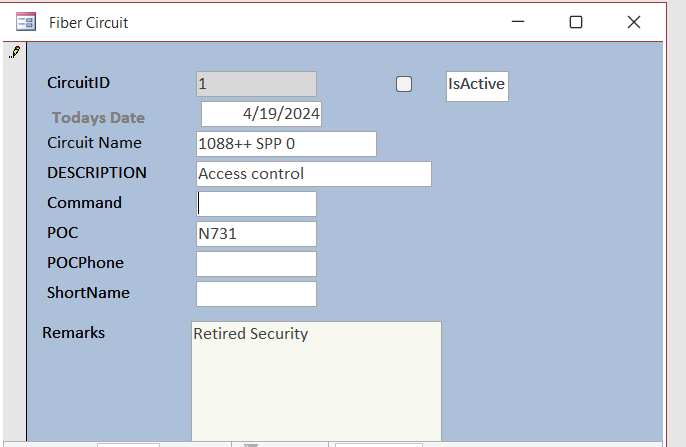The height and width of the screenshot is (447, 686).
Task: Click the empty POCPhone field
Action: pos(256,264)
